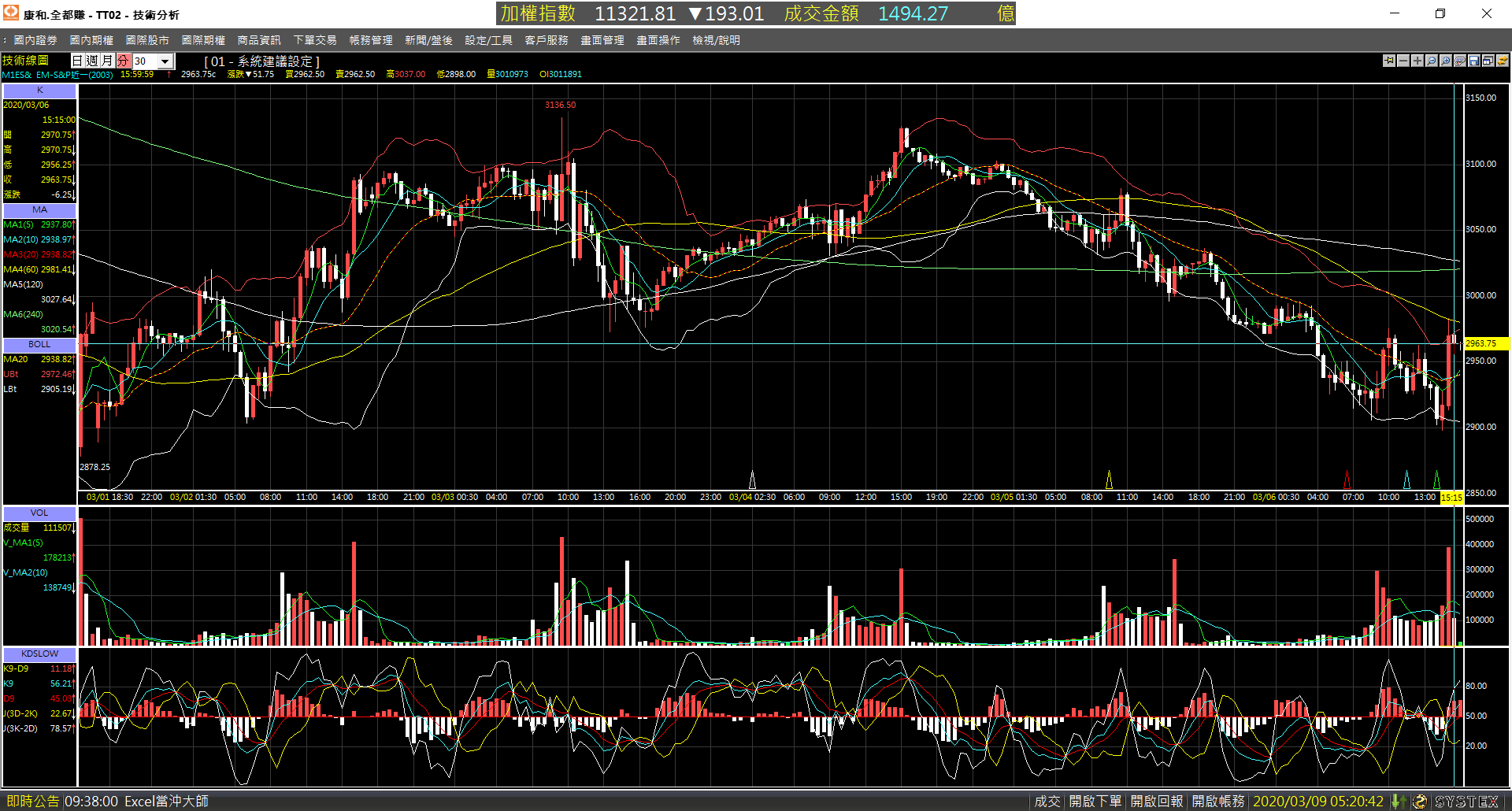This screenshot has height=811, width=1512.
Task: Zoom in with the magnifier plus icon
Action: [x=1446, y=61]
